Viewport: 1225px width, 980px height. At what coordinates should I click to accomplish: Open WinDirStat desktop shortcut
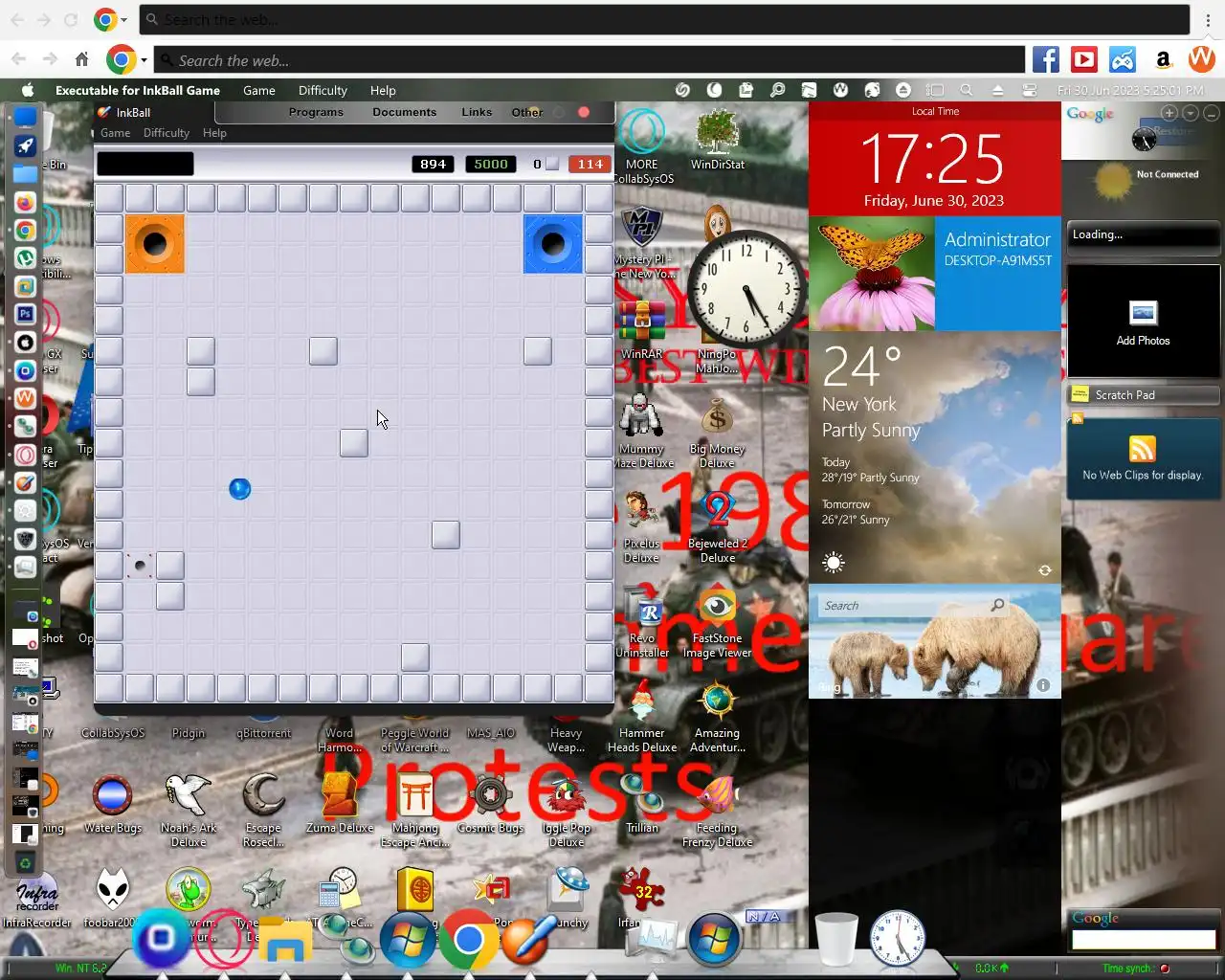718,140
